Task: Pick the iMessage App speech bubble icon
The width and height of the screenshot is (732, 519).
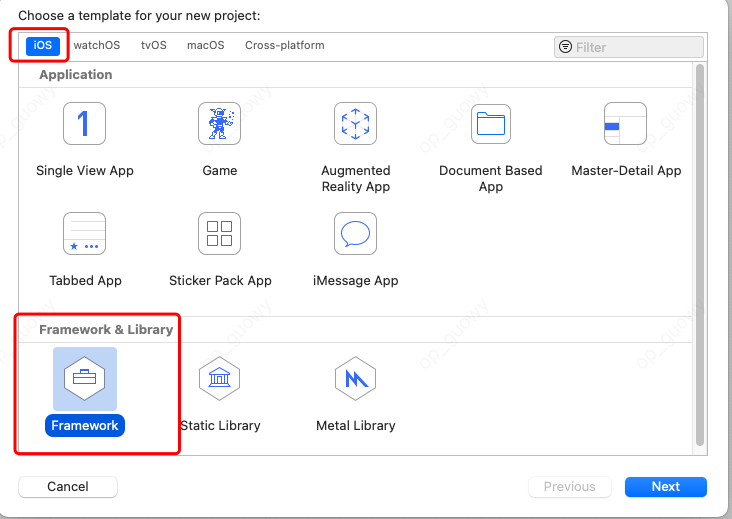Action: [355, 233]
